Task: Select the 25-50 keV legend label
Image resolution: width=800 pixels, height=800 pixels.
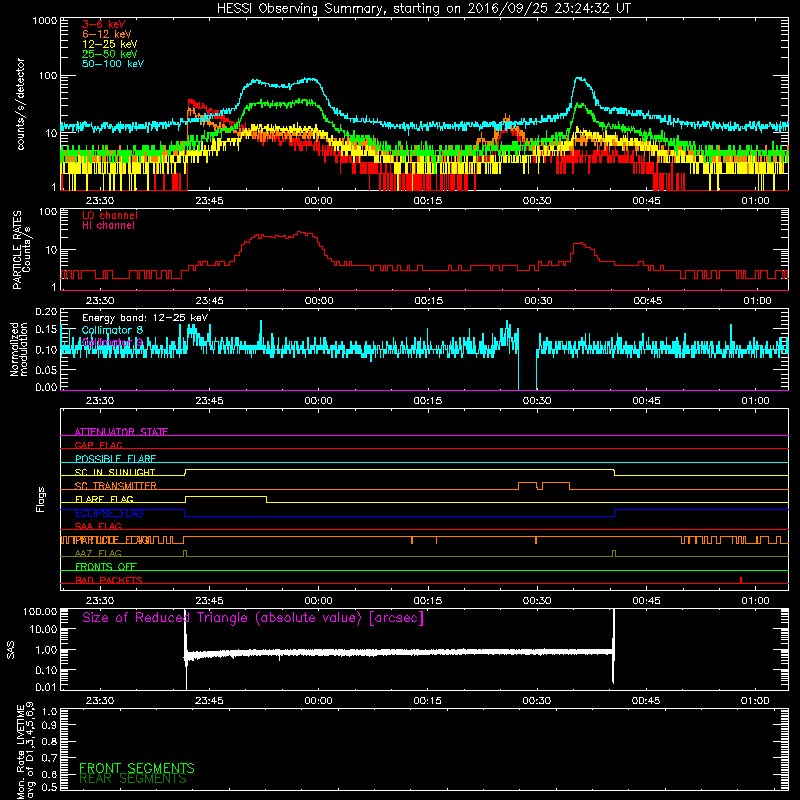Action: [x=110, y=54]
